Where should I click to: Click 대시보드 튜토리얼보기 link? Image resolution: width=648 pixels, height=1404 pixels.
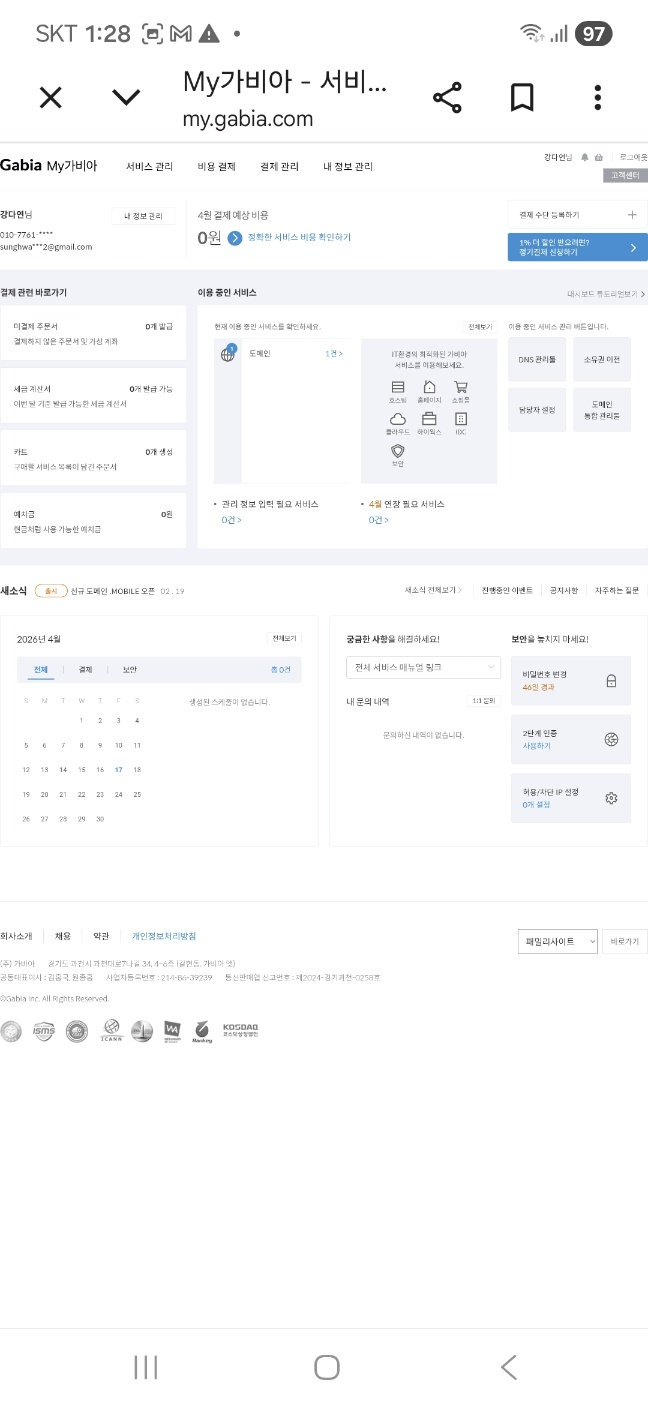(606, 294)
